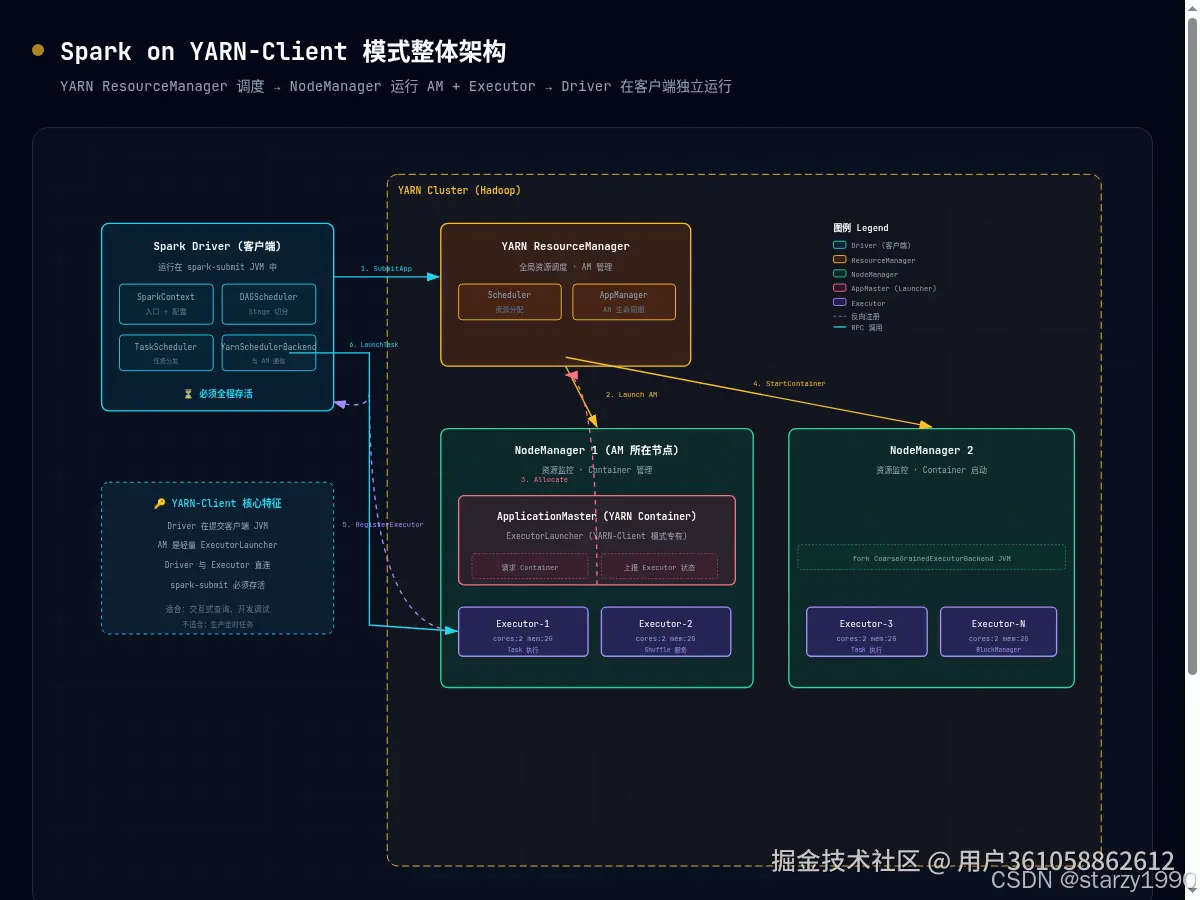Click the spark-submit 必须存活 line
This screenshot has width=1200, height=900.
pos(217,585)
